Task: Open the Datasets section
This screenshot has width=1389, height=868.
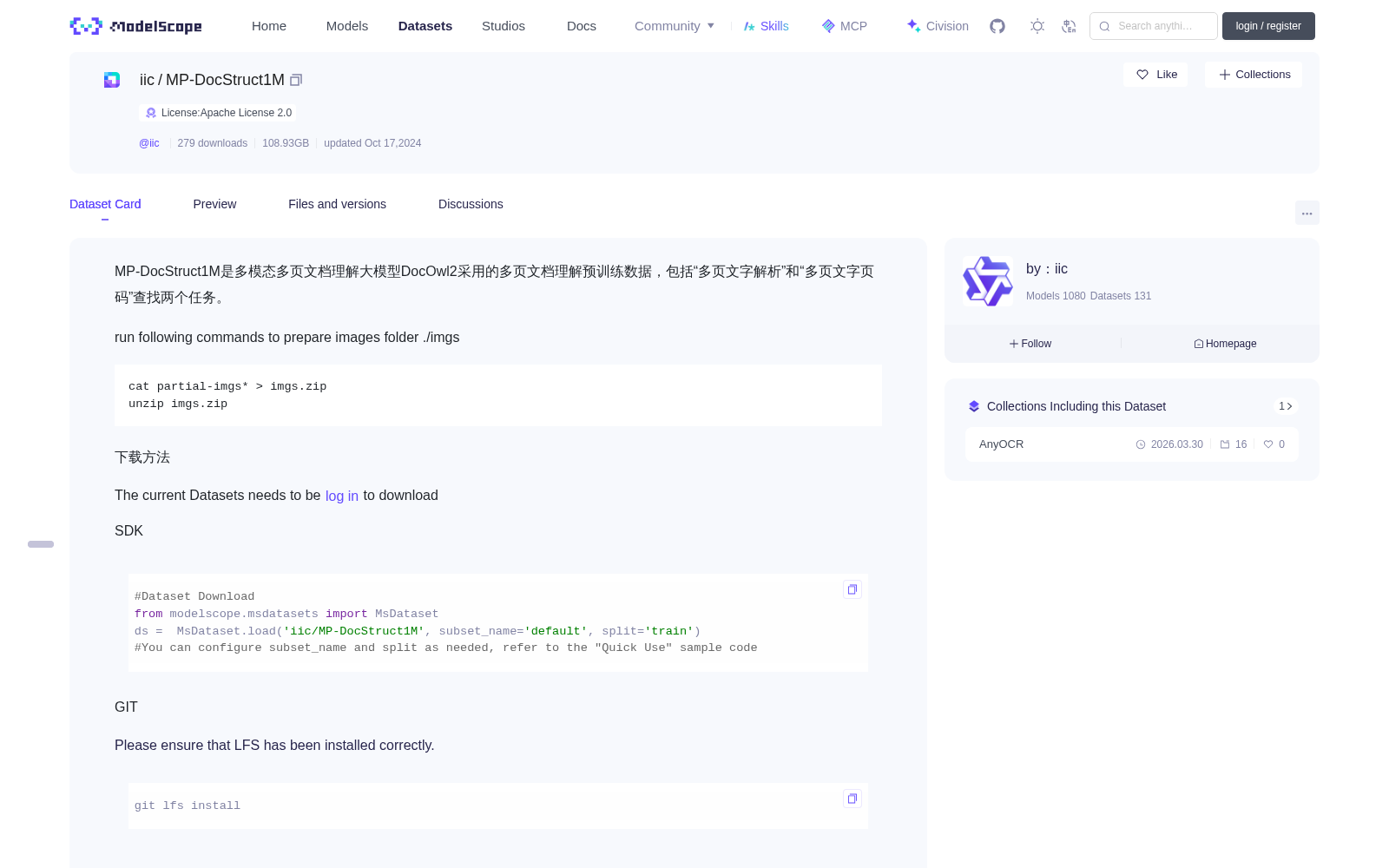Action: click(x=425, y=26)
